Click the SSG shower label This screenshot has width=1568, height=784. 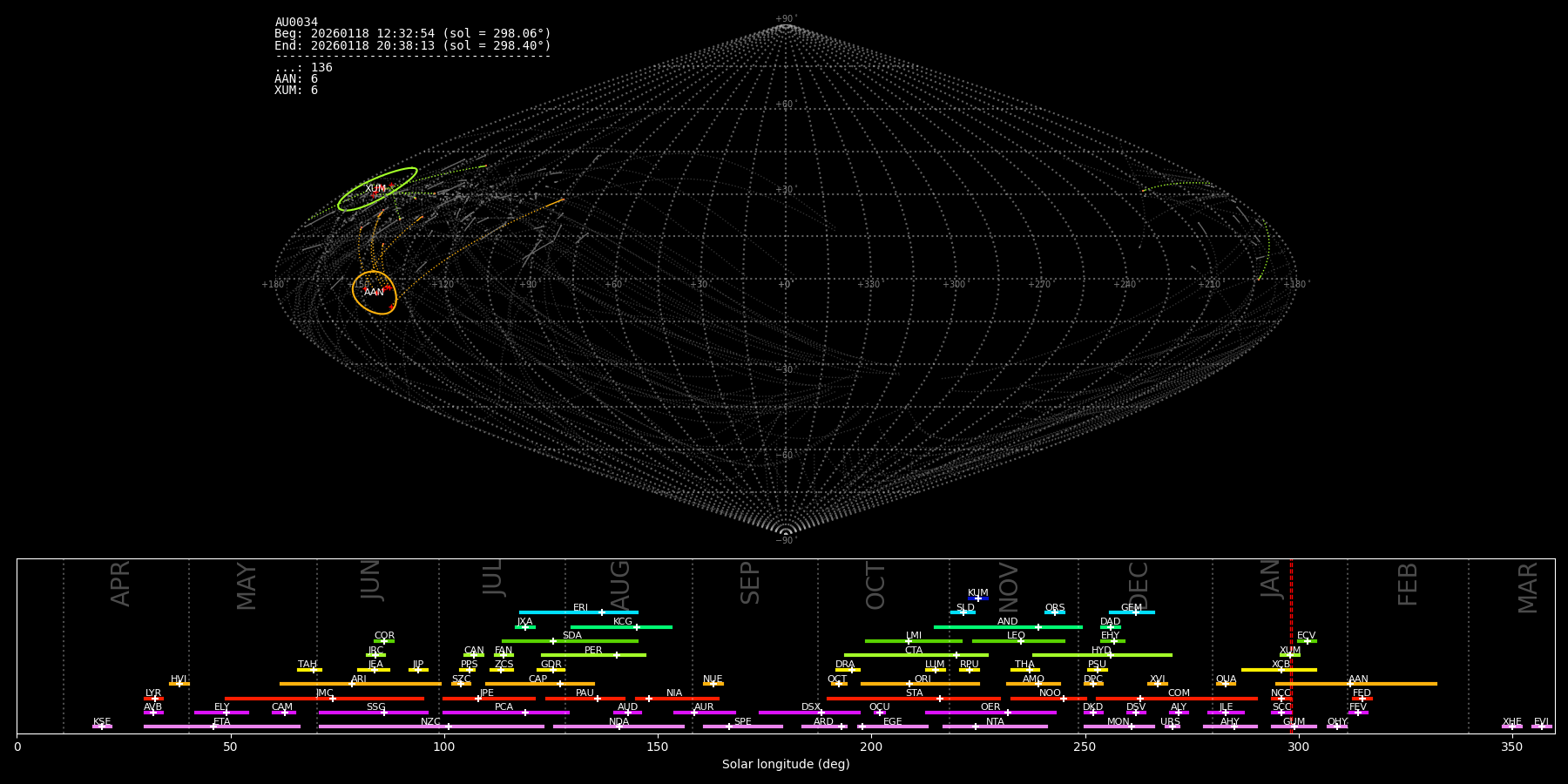click(x=376, y=707)
